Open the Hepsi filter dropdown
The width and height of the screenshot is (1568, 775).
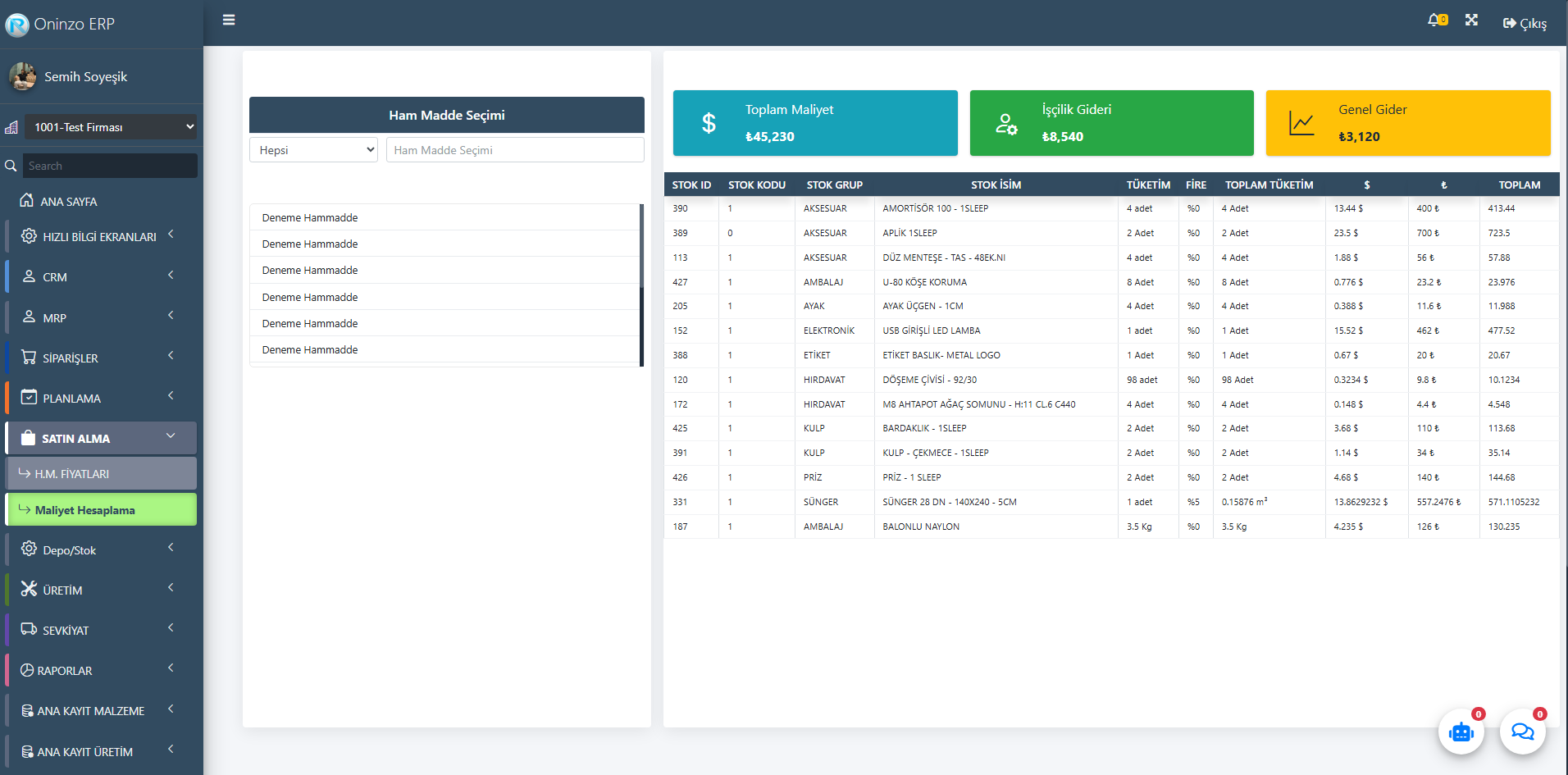click(313, 150)
